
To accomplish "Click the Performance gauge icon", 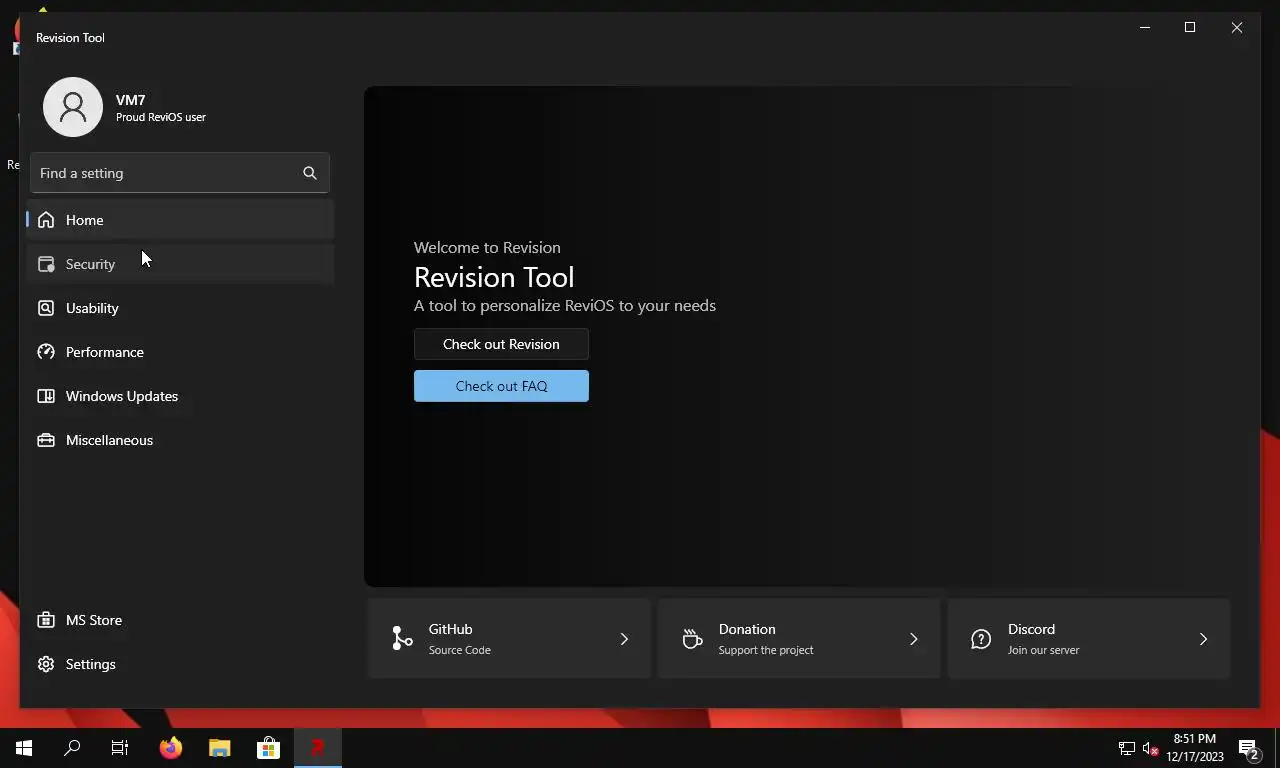I will (46, 352).
